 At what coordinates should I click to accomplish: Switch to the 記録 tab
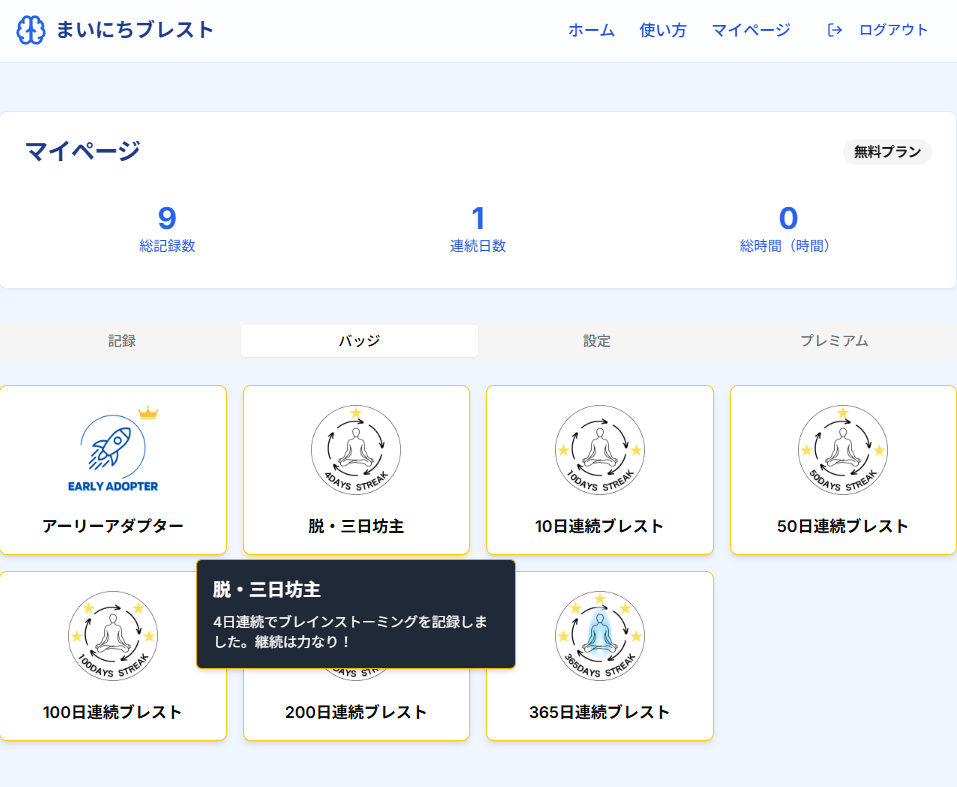[122, 341]
